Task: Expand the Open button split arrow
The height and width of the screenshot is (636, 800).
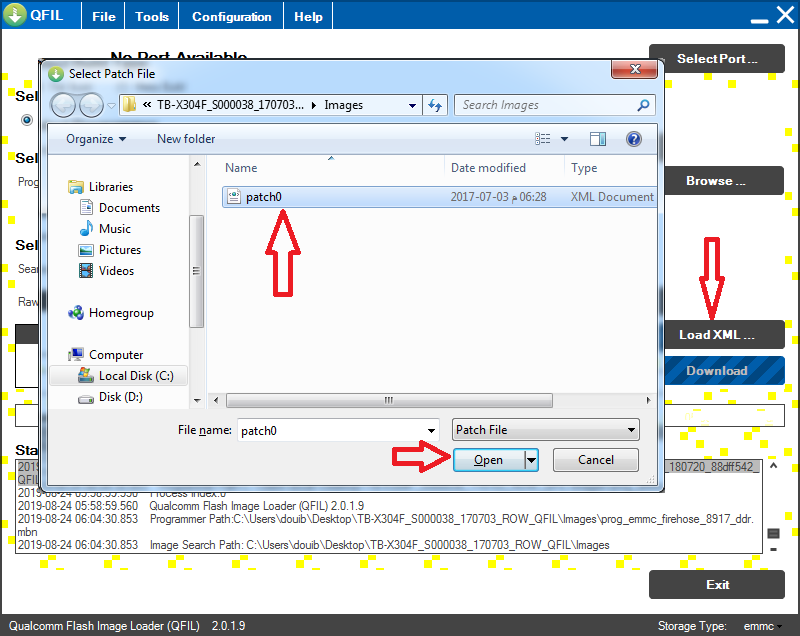Action: click(530, 460)
